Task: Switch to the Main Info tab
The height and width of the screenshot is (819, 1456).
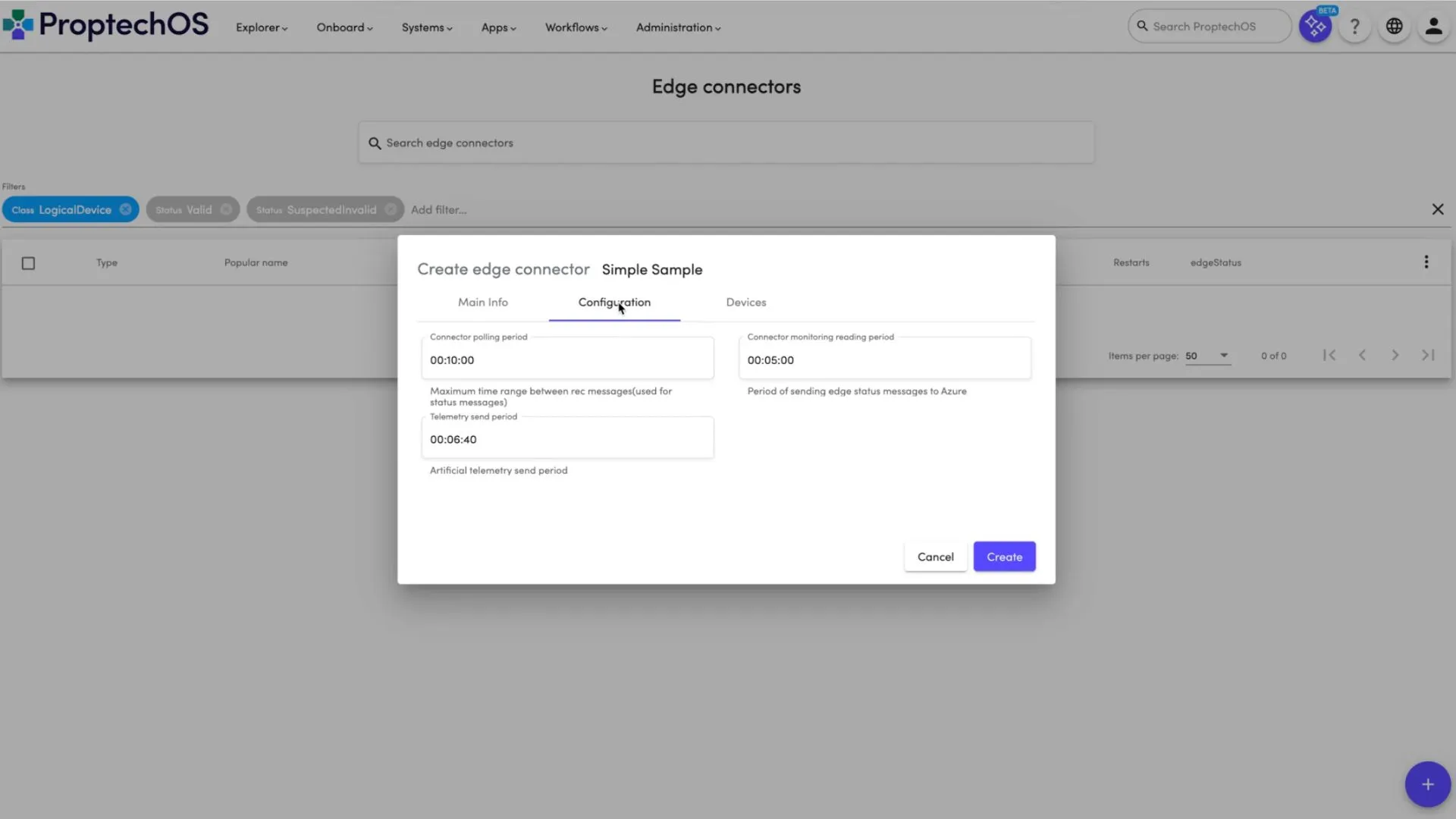Action: 482,303
